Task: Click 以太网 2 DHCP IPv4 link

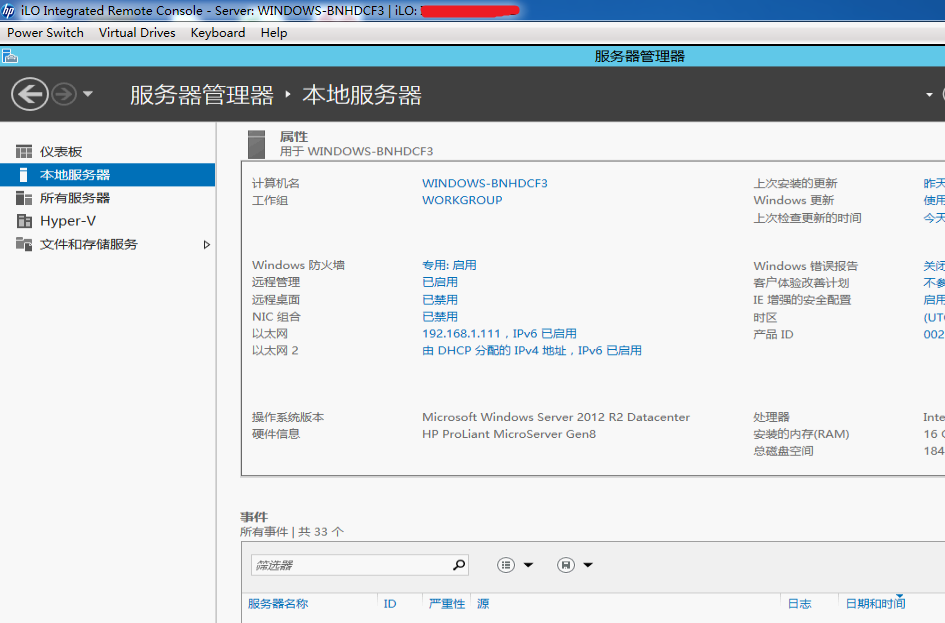Action: (x=532, y=350)
